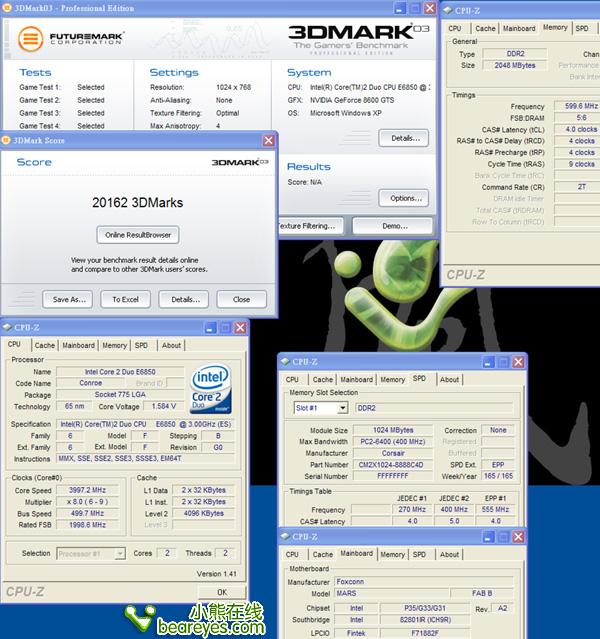Click the Bus Speed 499.7 MHz value
The image size is (600, 639).
tap(87, 513)
